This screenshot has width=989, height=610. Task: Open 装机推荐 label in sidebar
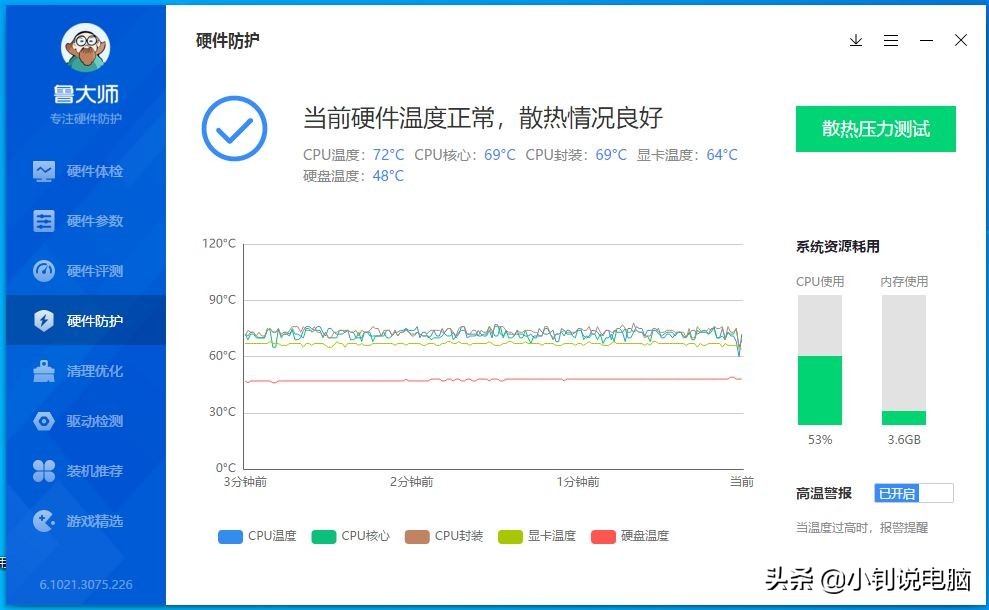click(95, 471)
